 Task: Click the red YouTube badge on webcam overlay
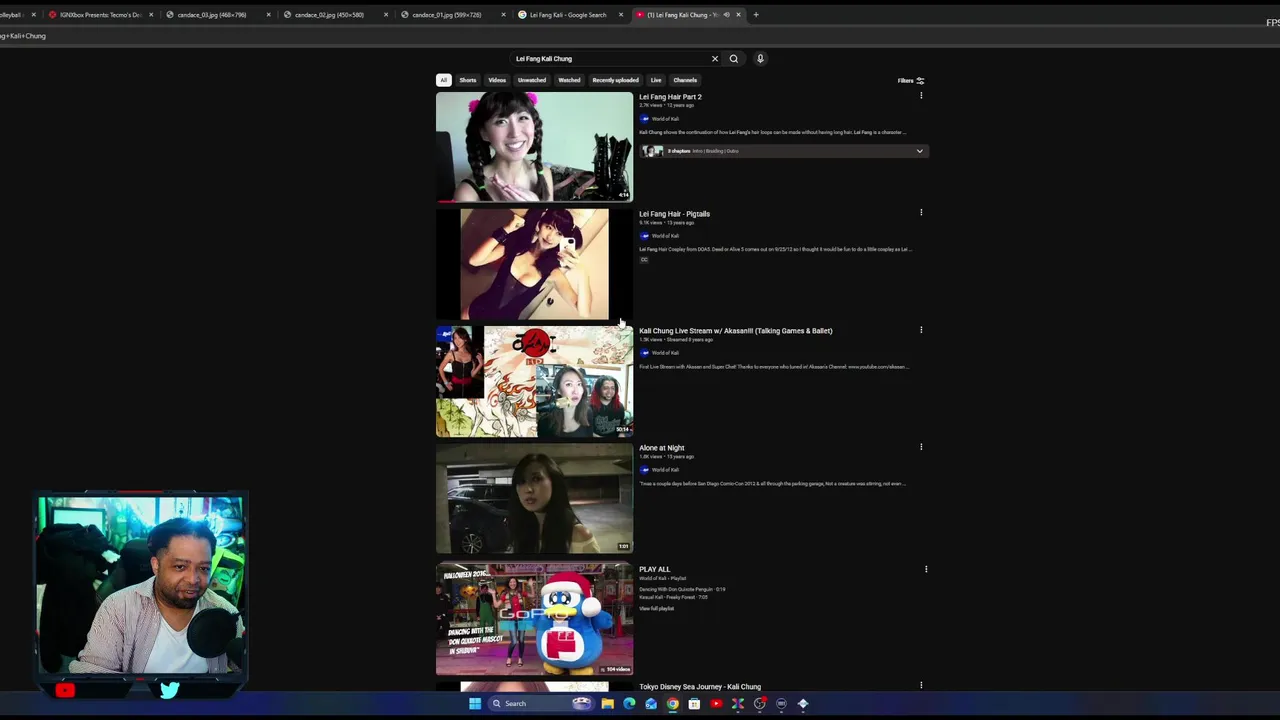pyautogui.click(x=65, y=690)
